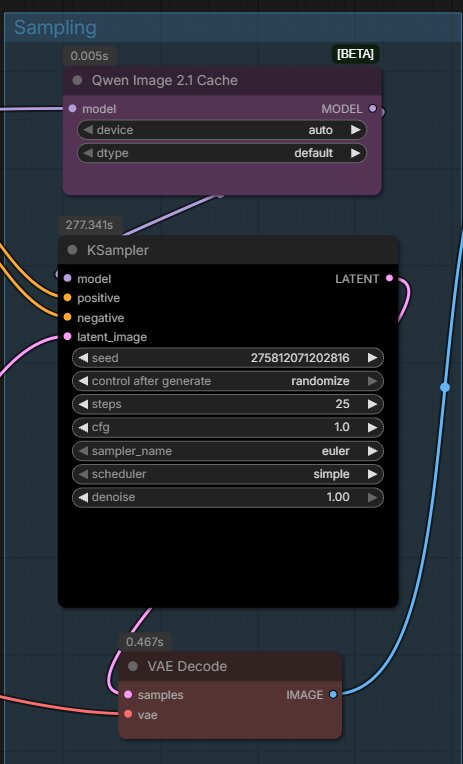Open control after generate randomize dropdown
The width and height of the screenshot is (463, 764).
tap(228, 381)
